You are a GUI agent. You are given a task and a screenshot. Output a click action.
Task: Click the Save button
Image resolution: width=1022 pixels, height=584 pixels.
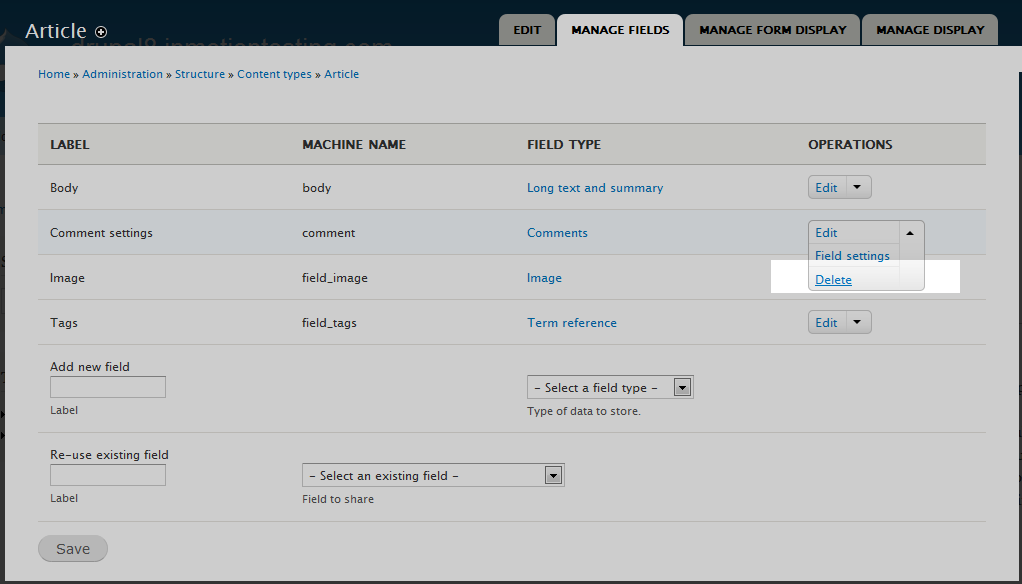[x=73, y=549]
